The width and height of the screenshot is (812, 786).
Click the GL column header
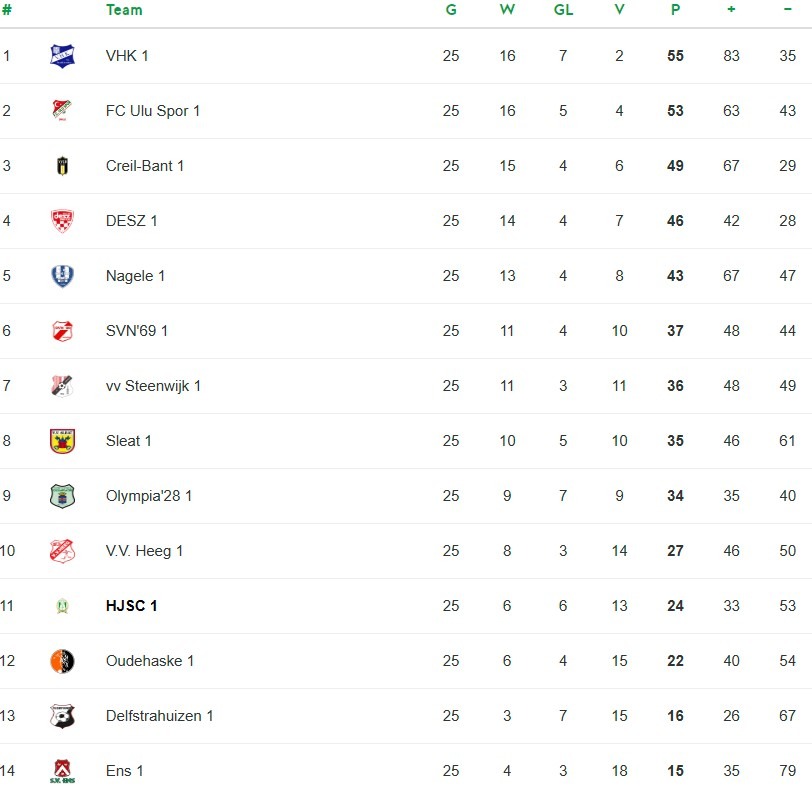[x=563, y=10]
